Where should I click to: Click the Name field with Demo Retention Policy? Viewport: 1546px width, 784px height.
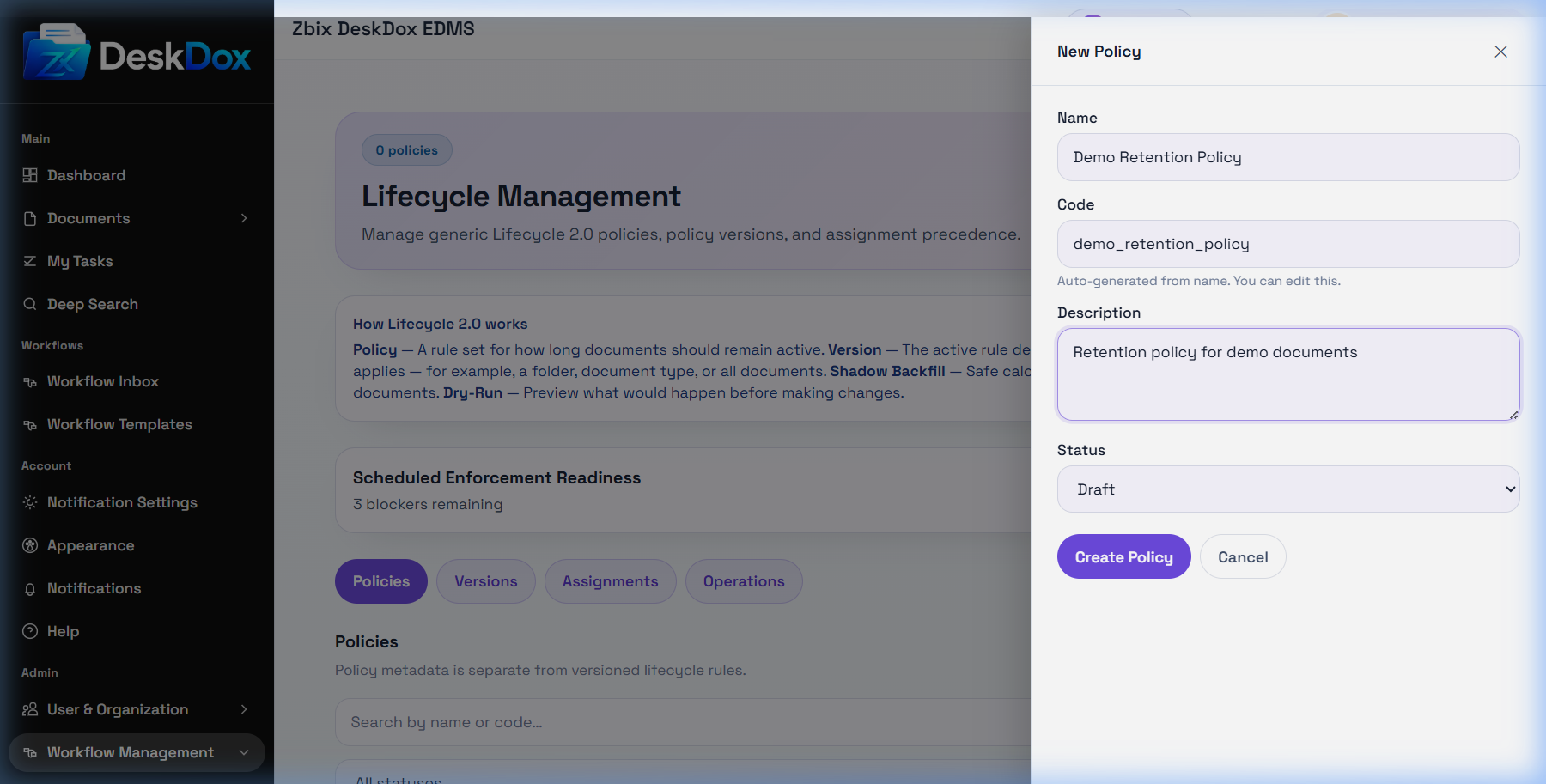1288,157
